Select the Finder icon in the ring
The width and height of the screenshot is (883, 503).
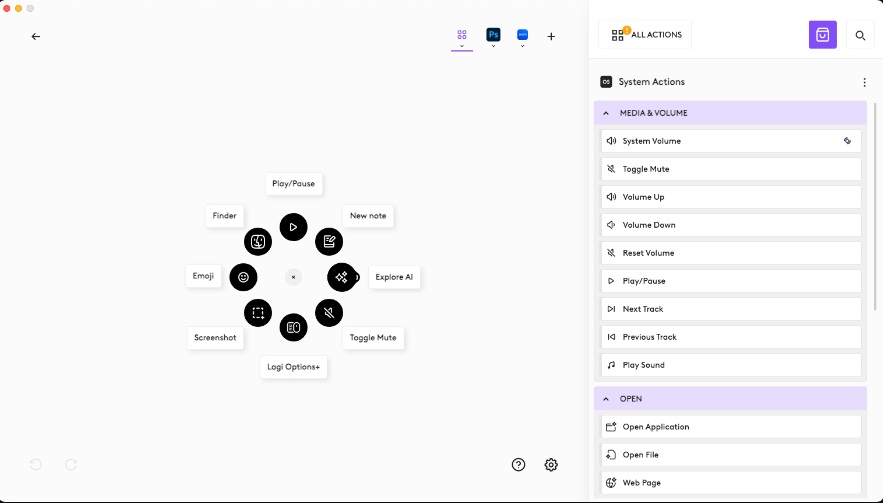coord(258,241)
